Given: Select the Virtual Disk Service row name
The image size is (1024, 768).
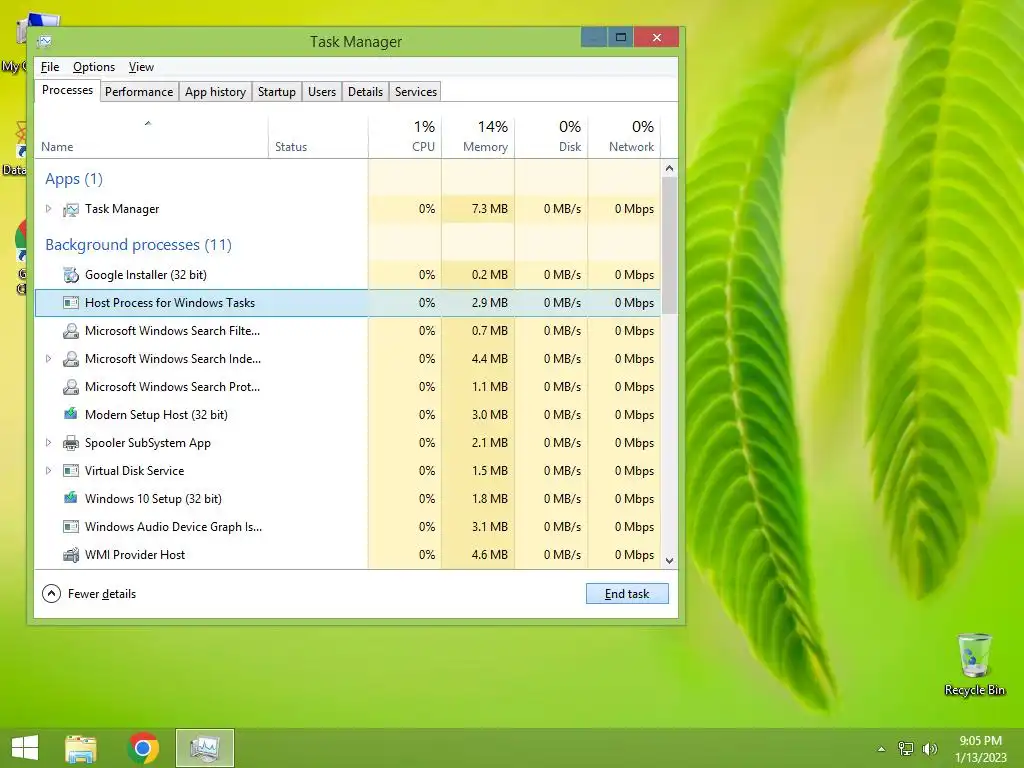Looking at the screenshot, I should pos(135,471).
